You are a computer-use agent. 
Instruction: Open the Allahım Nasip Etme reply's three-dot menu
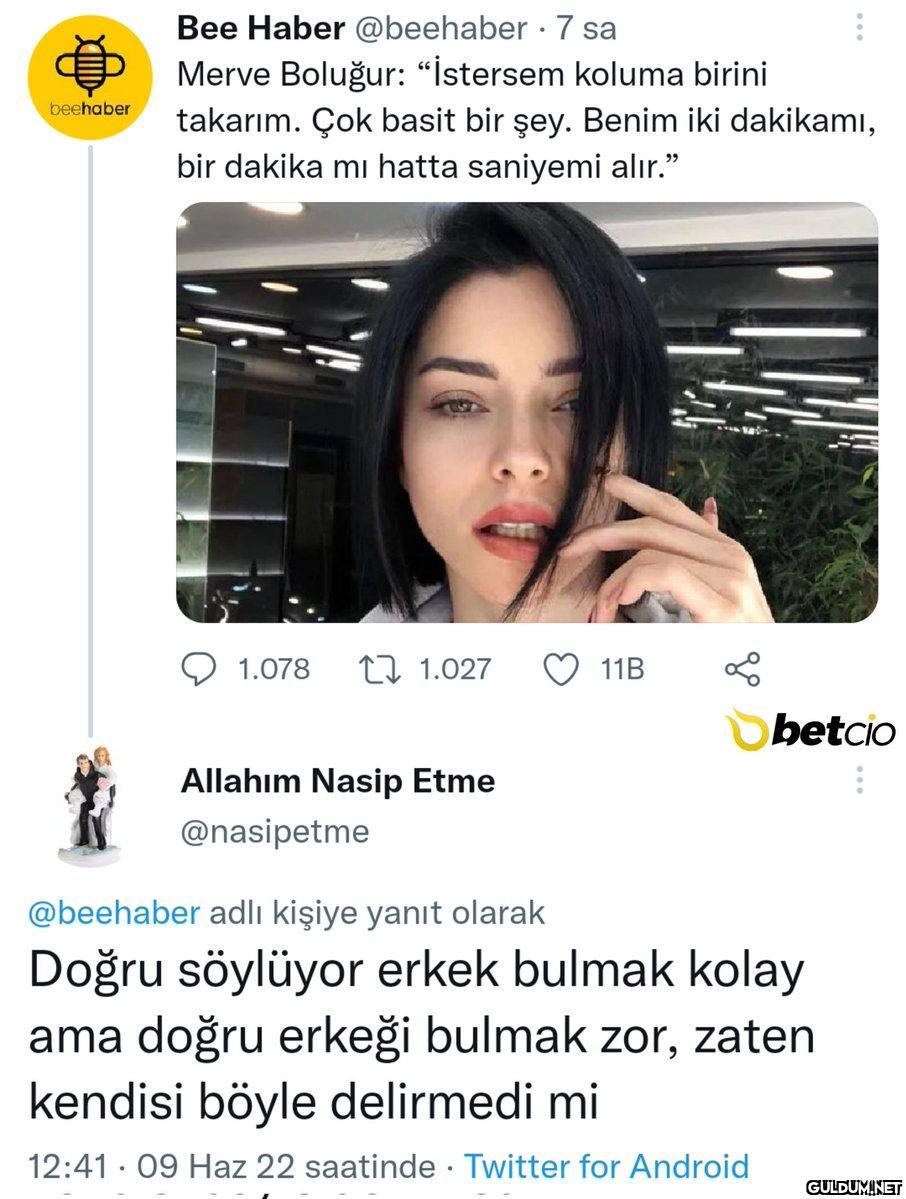pos(859,780)
